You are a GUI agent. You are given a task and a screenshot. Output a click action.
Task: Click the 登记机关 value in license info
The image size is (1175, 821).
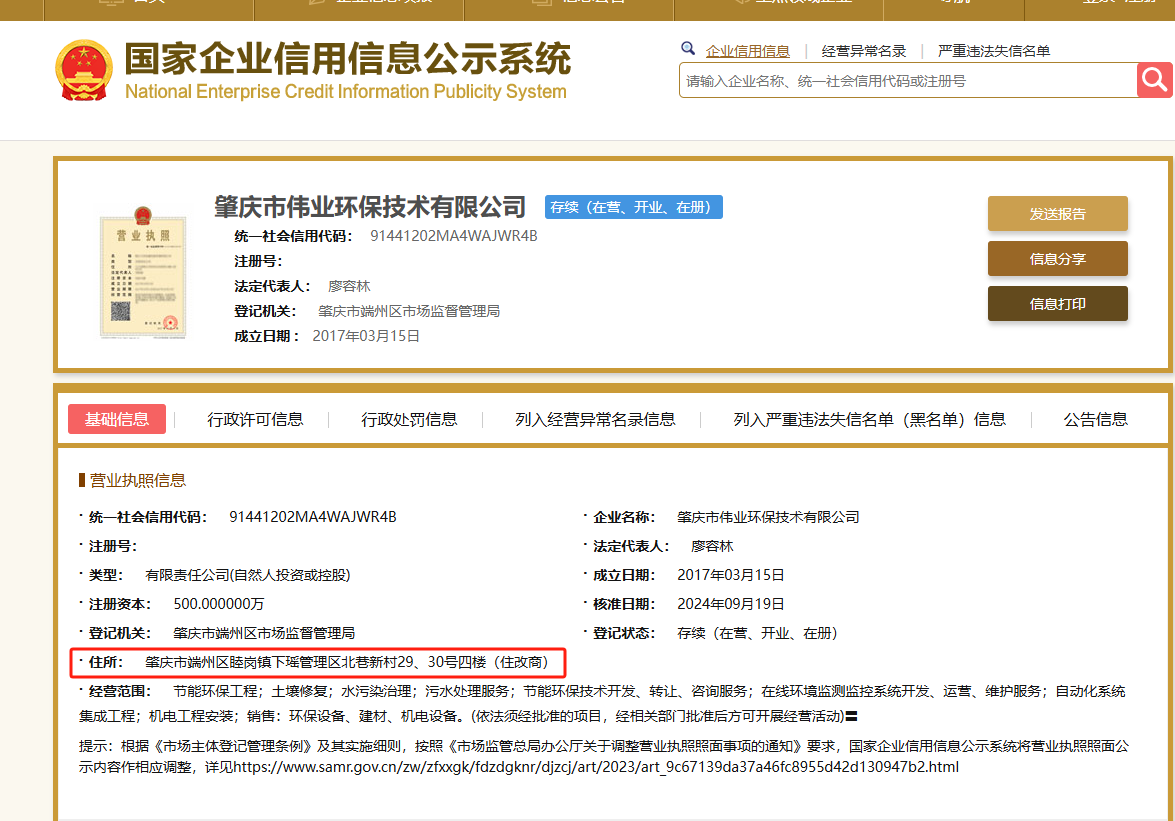coord(264,633)
